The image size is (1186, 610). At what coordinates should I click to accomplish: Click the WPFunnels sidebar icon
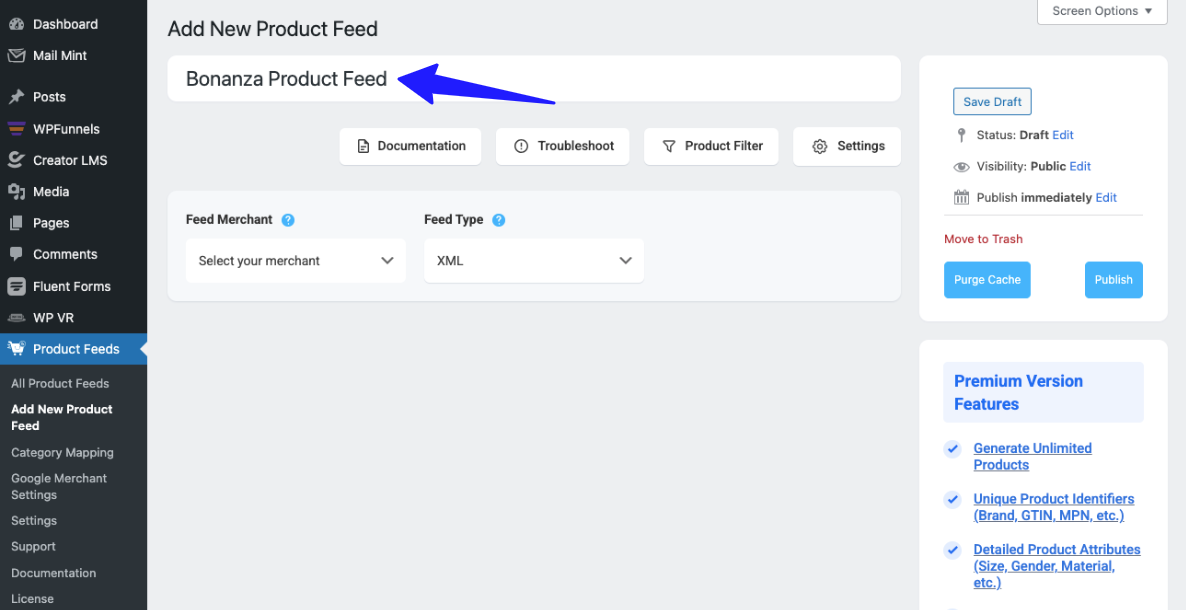pyautogui.click(x=16, y=129)
